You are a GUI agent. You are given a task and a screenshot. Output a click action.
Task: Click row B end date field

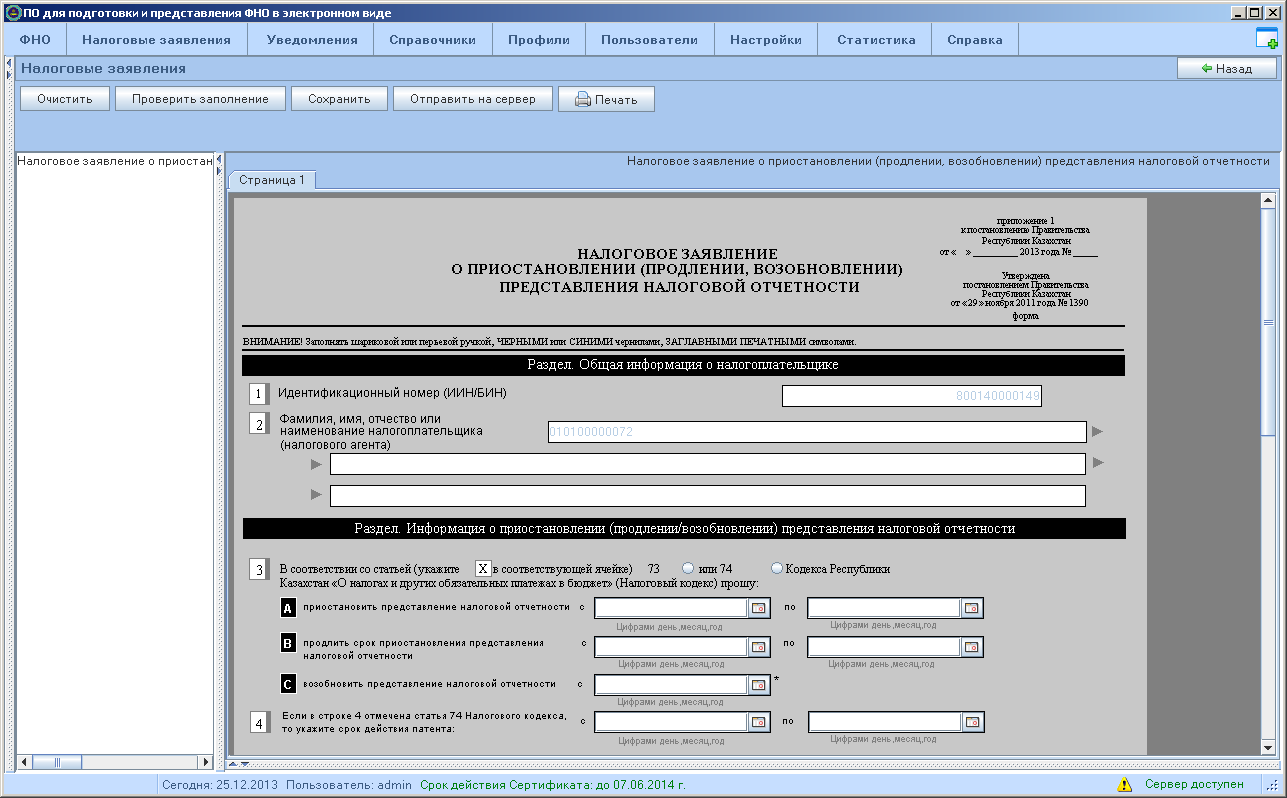pos(884,647)
